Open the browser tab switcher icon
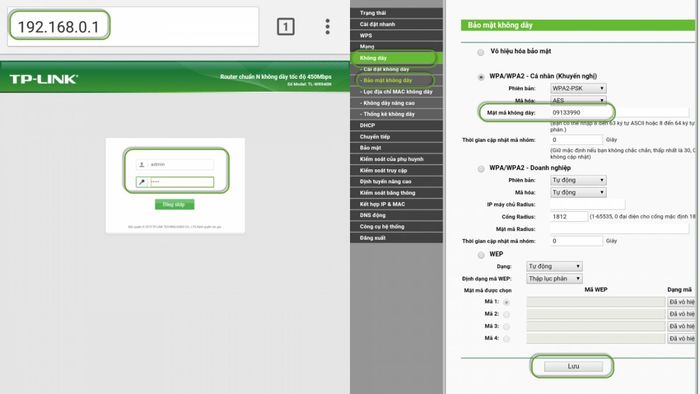The height and width of the screenshot is (394, 700). tap(286, 27)
